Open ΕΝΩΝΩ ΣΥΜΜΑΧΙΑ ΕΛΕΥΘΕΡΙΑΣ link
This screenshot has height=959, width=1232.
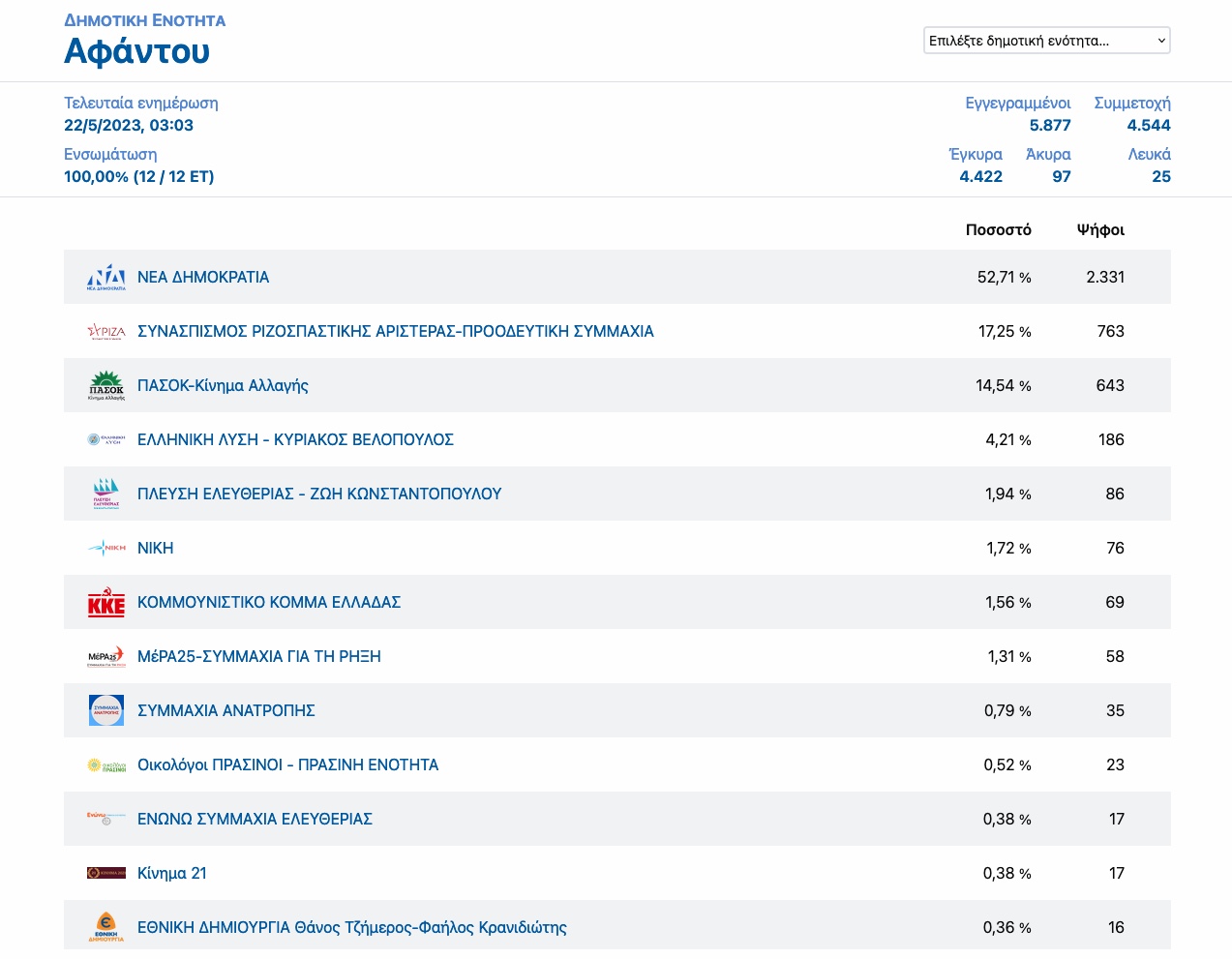click(x=255, y=819)
